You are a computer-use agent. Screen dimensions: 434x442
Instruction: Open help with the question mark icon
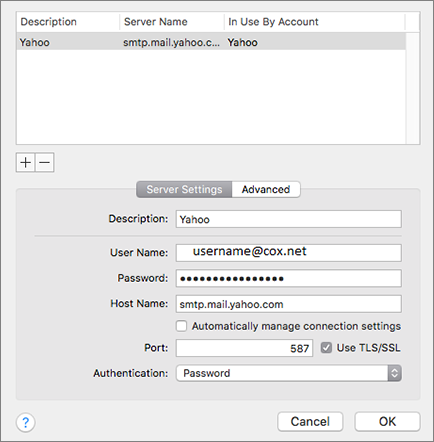tap(25, 422)
